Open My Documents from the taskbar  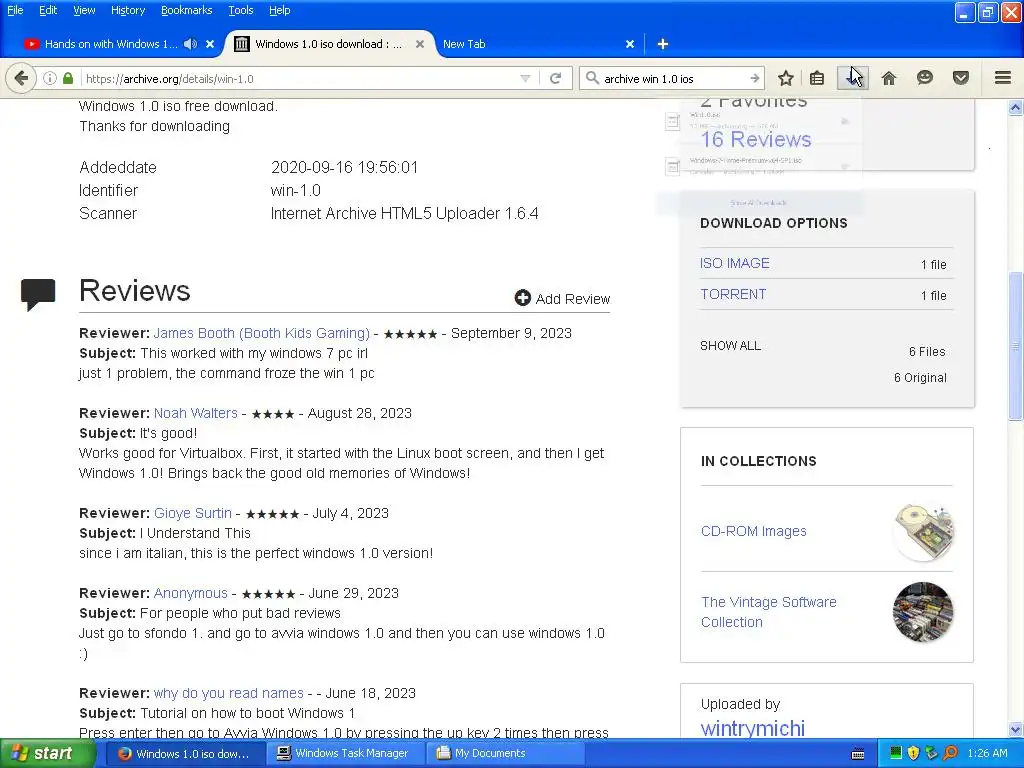pyautogui.click(x=503, y=754)
